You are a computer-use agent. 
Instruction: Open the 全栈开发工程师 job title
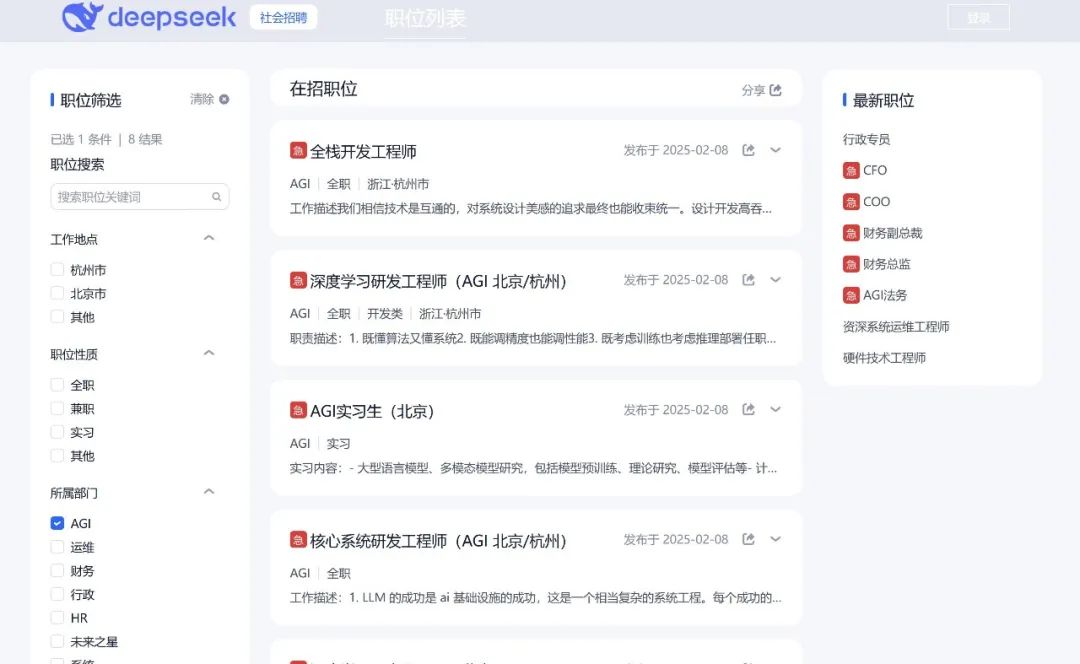point(363,152)
